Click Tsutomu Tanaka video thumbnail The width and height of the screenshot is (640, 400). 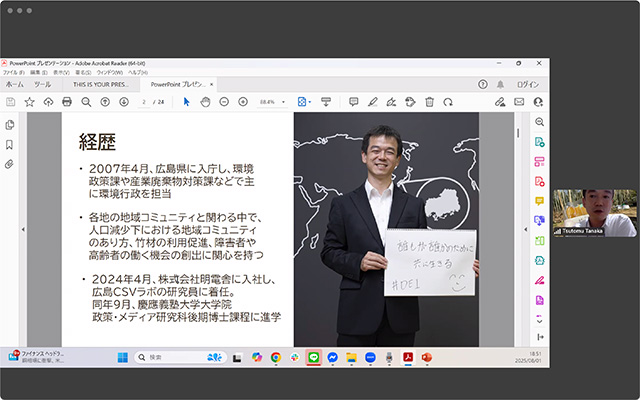595,213
